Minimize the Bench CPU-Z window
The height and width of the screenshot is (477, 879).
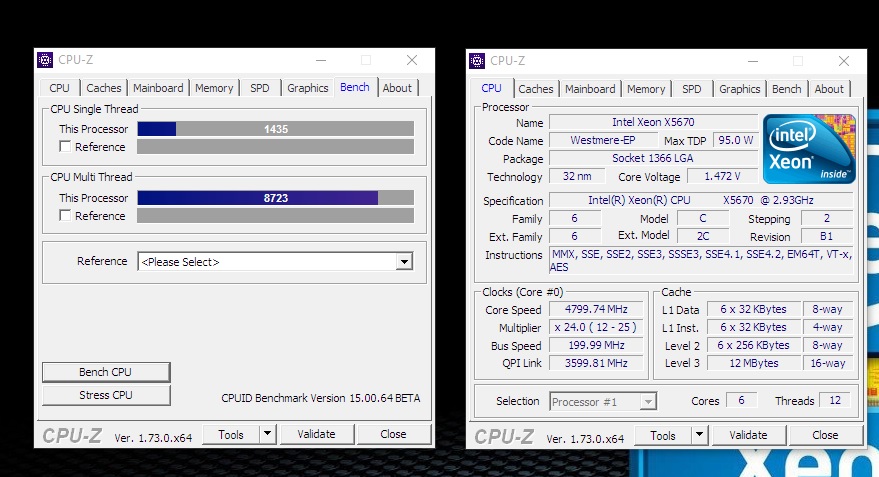321,60
